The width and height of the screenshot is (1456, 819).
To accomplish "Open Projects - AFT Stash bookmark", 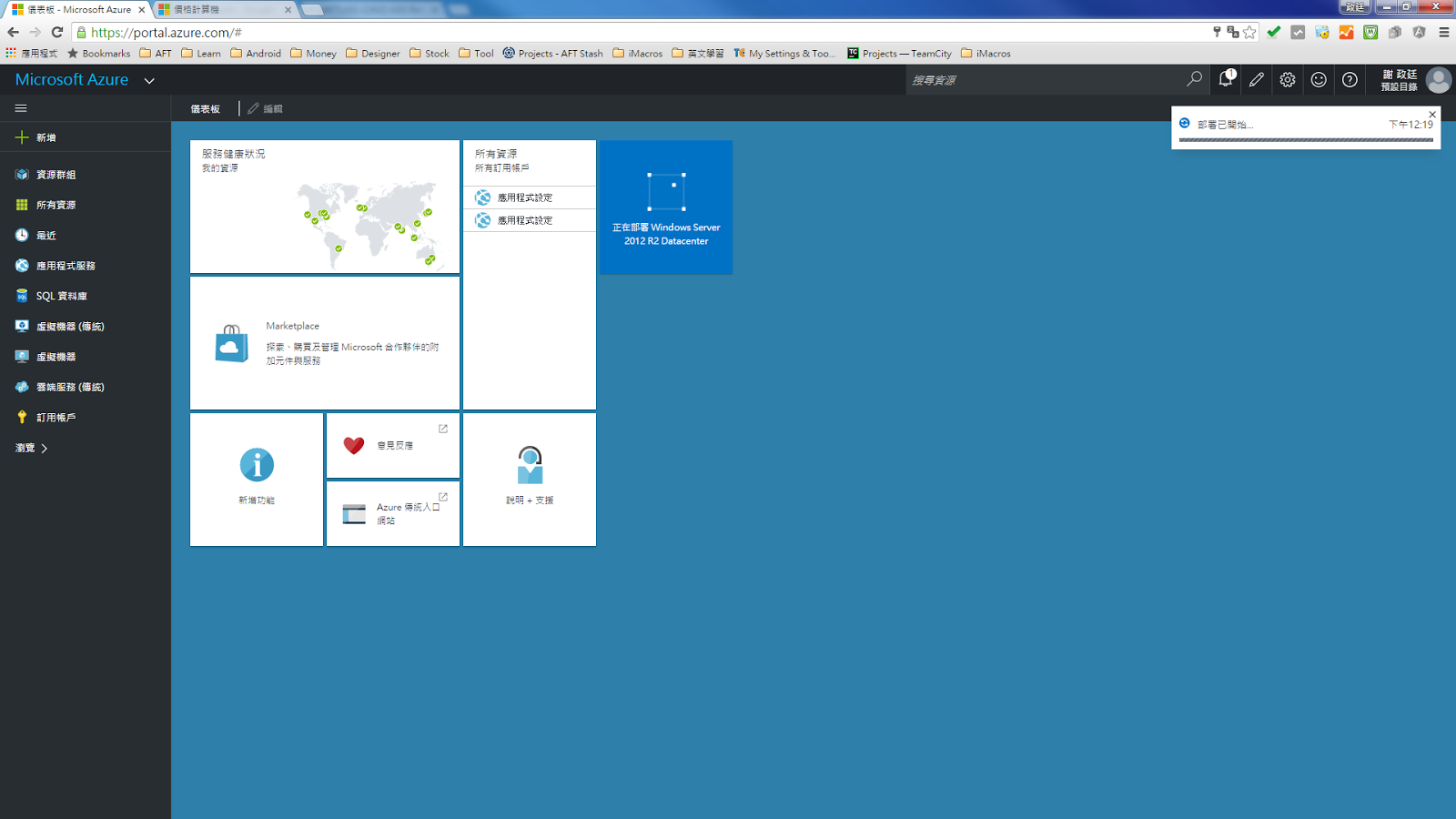I will (x=553, y=54).
